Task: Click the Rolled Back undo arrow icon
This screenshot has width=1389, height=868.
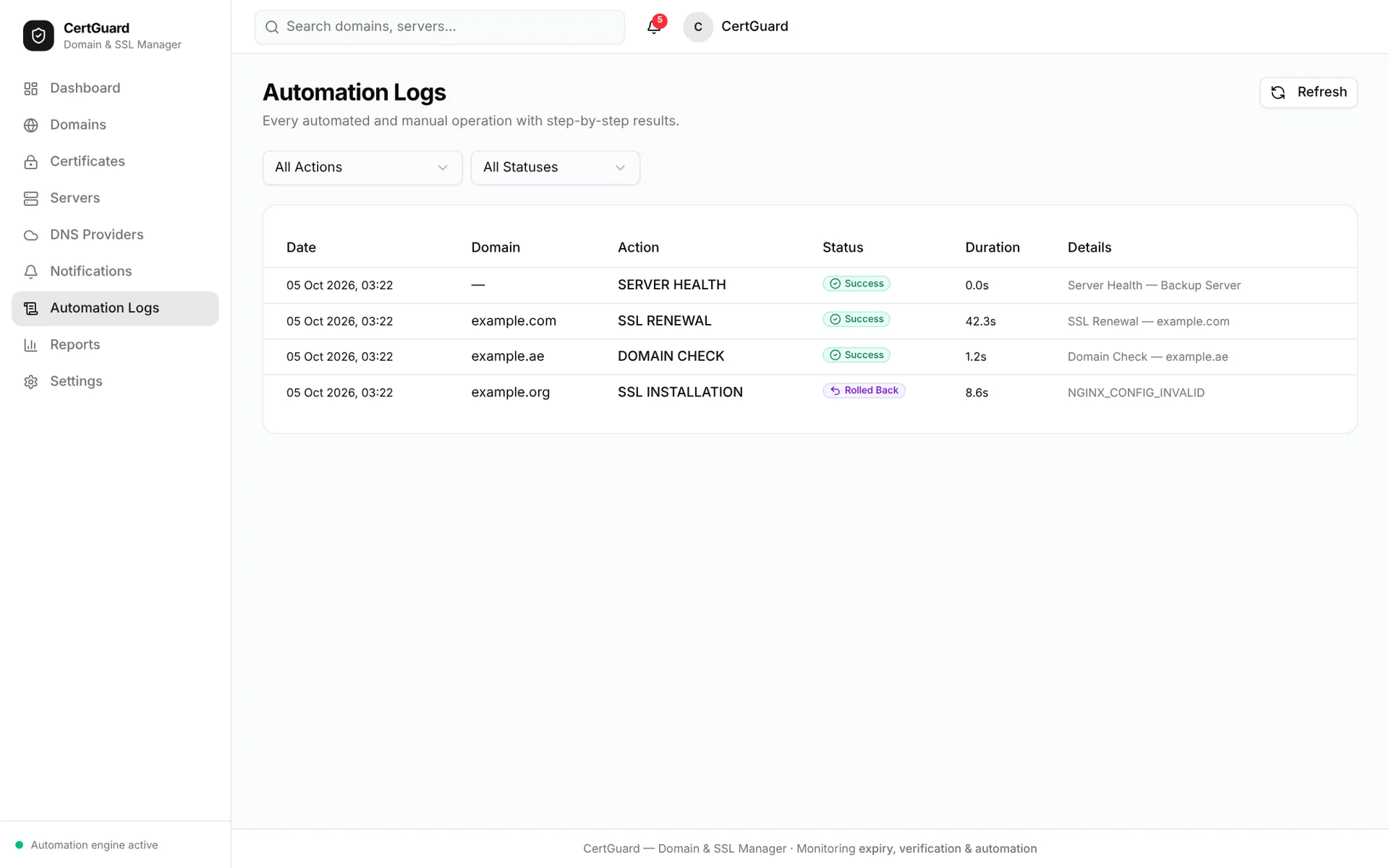Action: 835,391
